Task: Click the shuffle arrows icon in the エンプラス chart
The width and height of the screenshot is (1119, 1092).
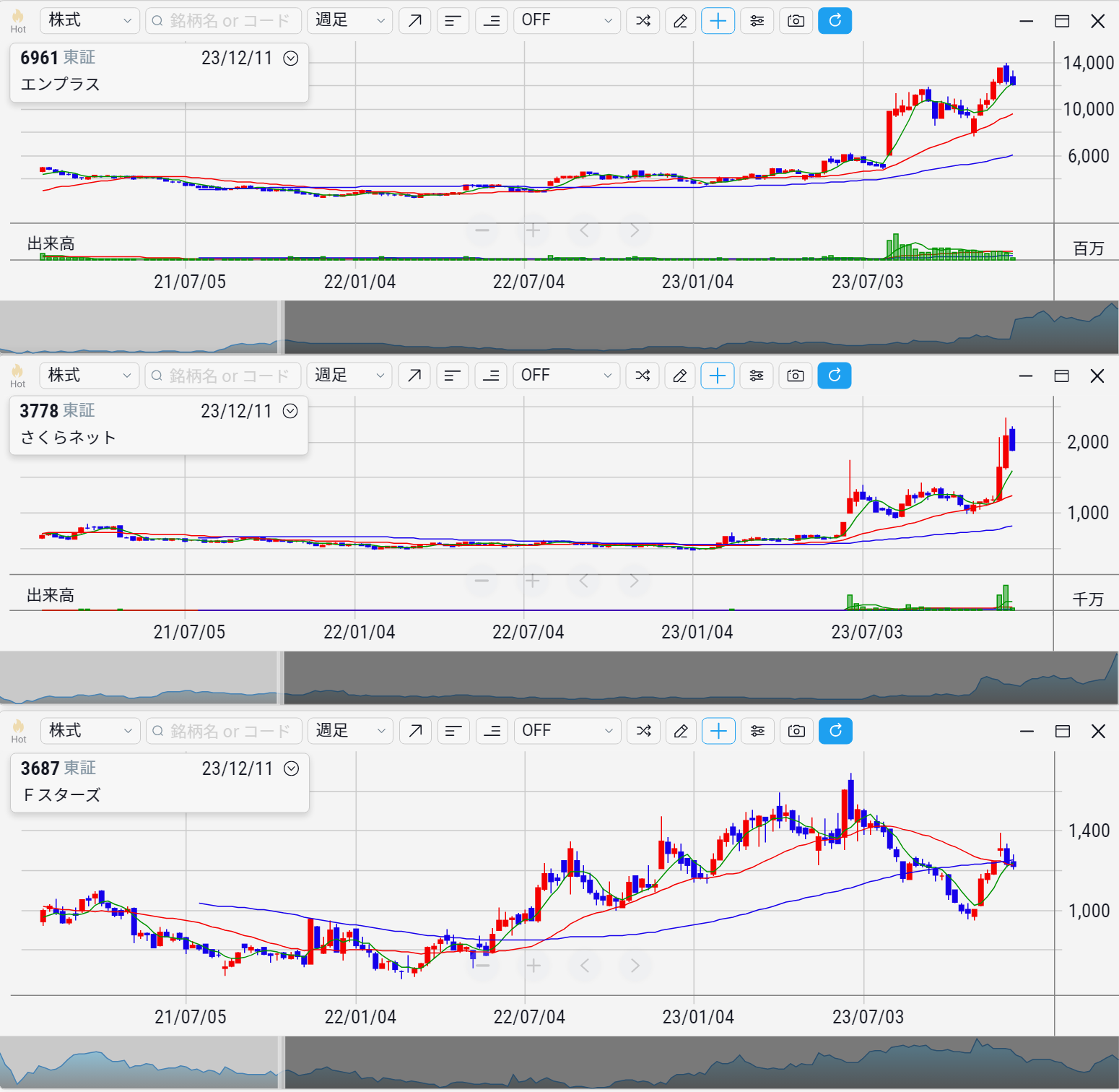Action: click(x=643, y=21)
